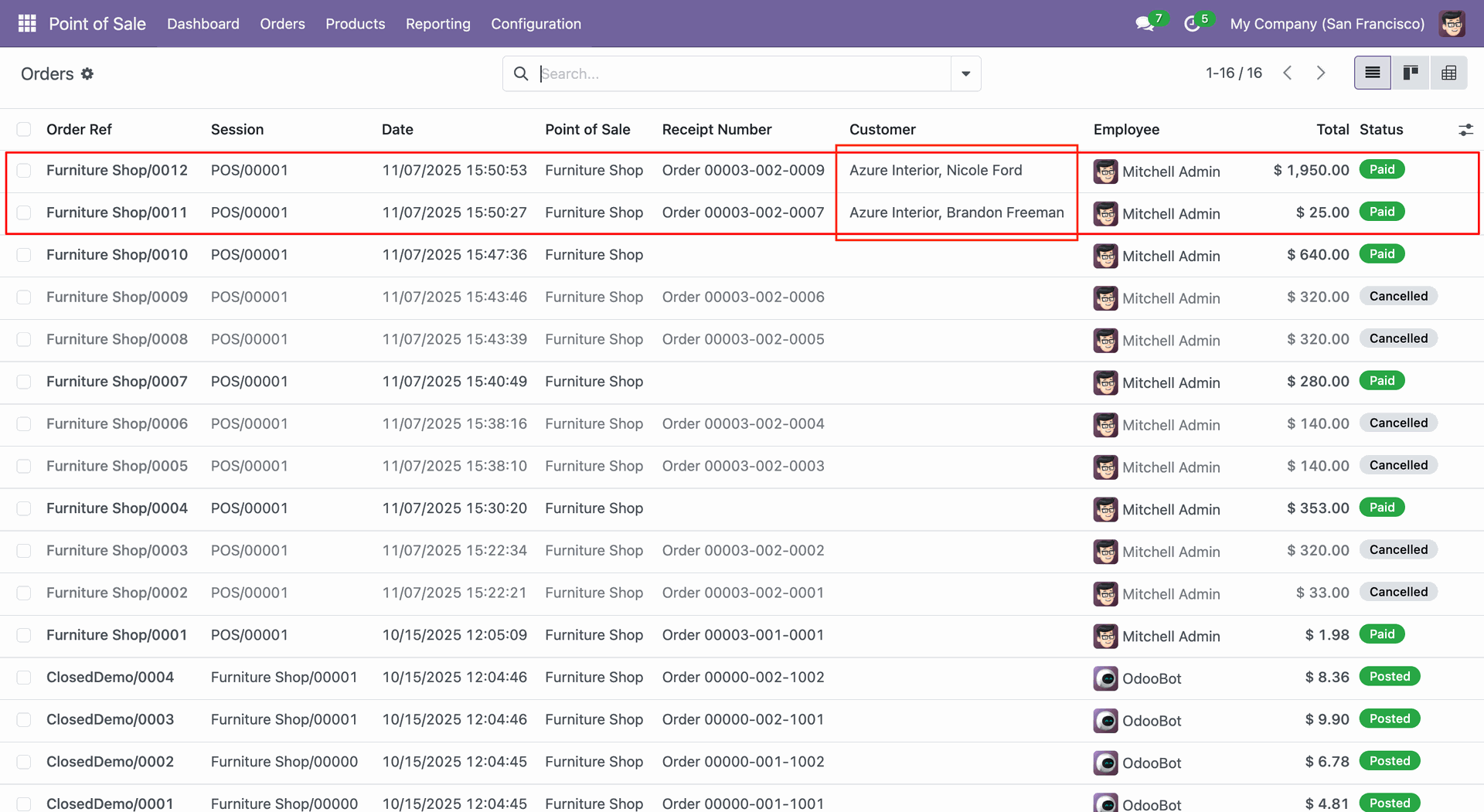The width and height of the screenshot is (1484, 812).
Task: Open the conversations messages icon
Action: tap(1145, 24)
